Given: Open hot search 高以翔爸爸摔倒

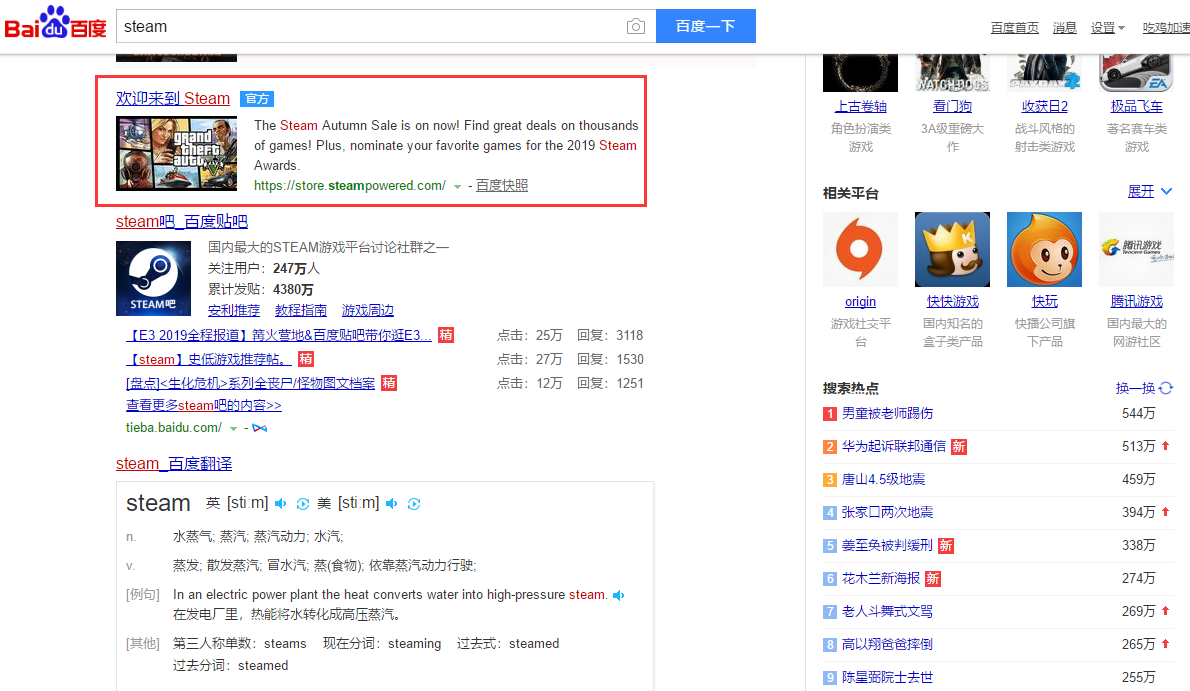Looking at the screenshot, I should [887, 645].
